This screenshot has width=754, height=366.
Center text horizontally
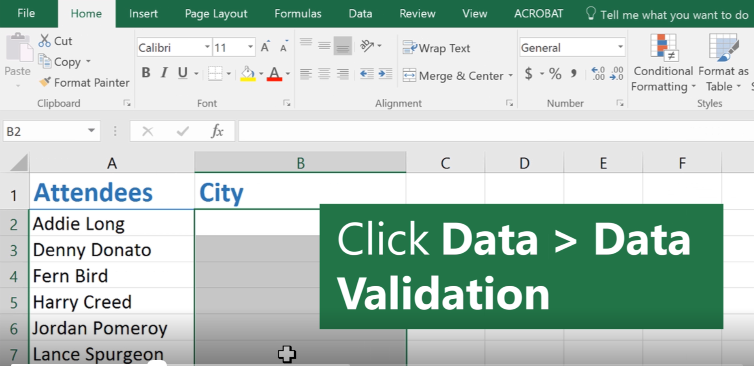point(325,74)
